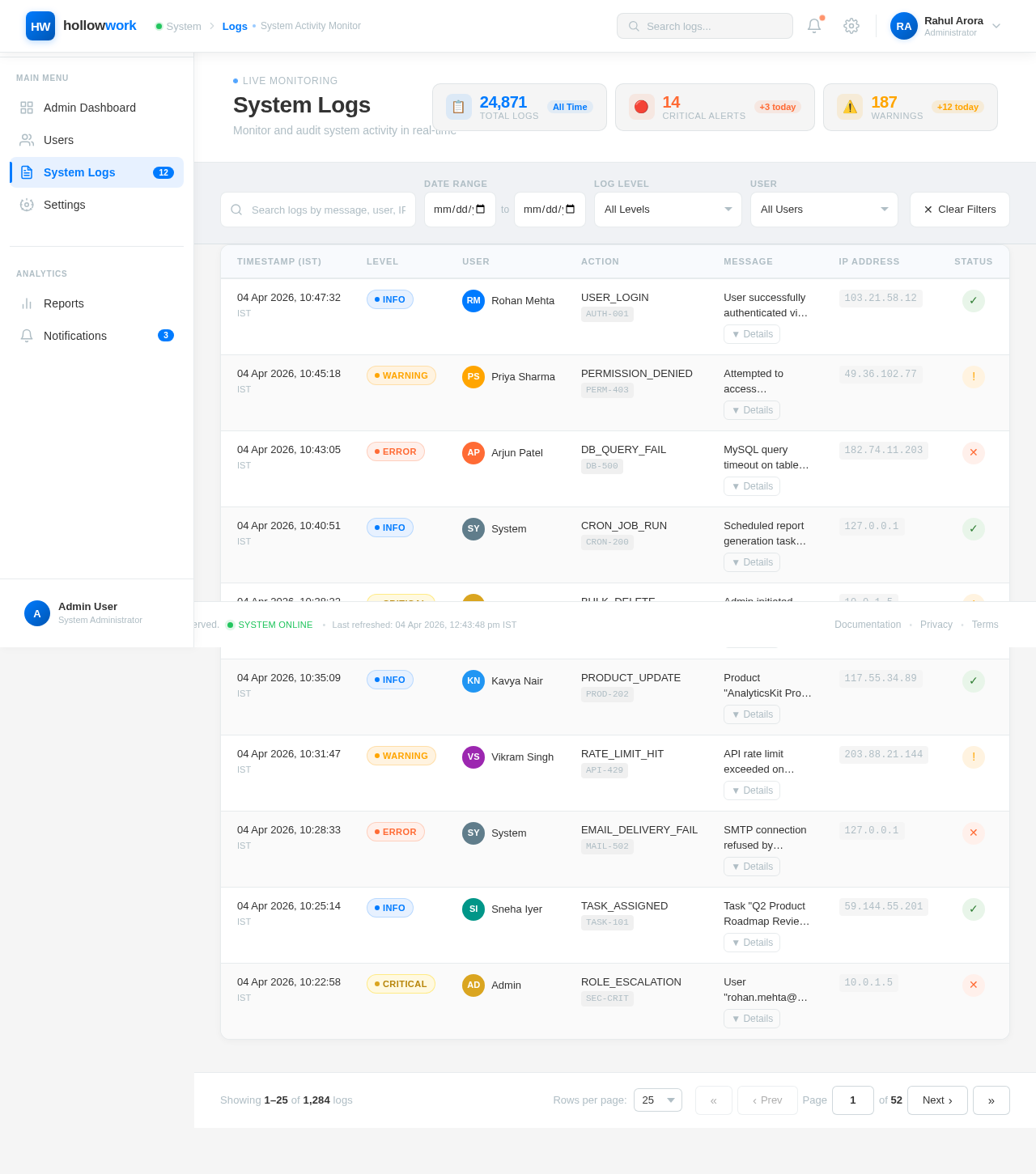The image size is (1036, 1174).
Task: Expand the Rahul Arora account chevron
Action: (x=996, y=26)
